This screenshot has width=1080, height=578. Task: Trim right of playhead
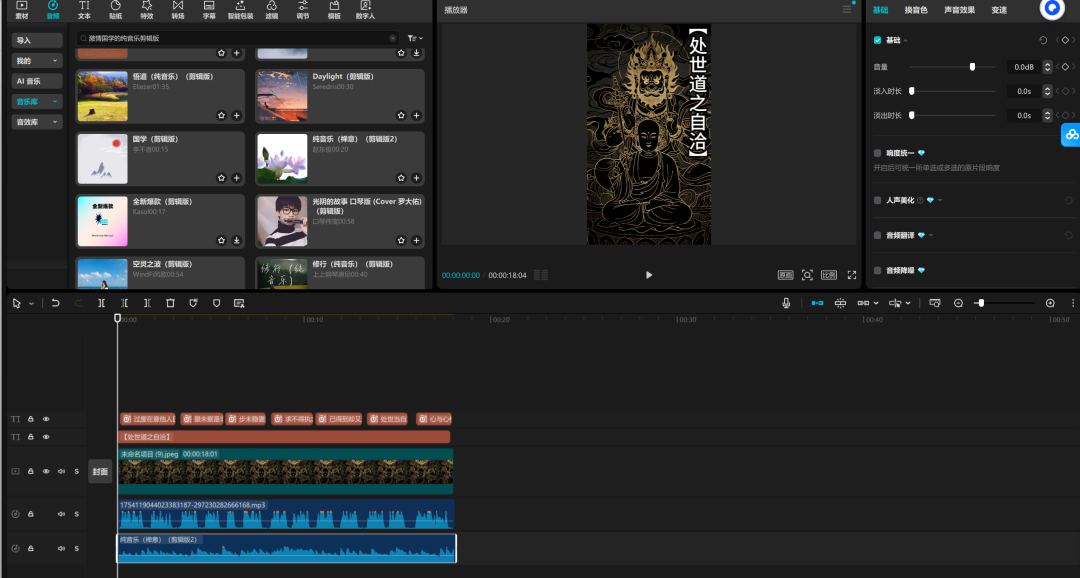tap(147, 303)
